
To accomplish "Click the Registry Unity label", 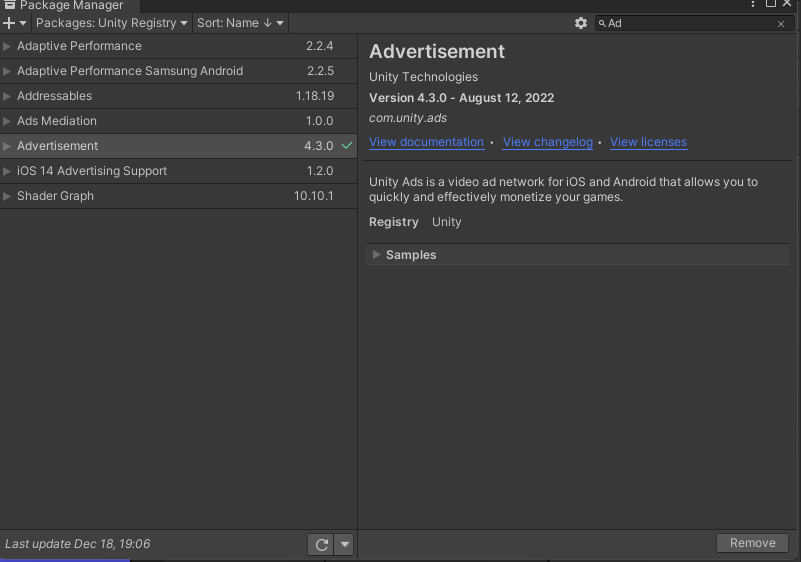I will pos(415,222).
